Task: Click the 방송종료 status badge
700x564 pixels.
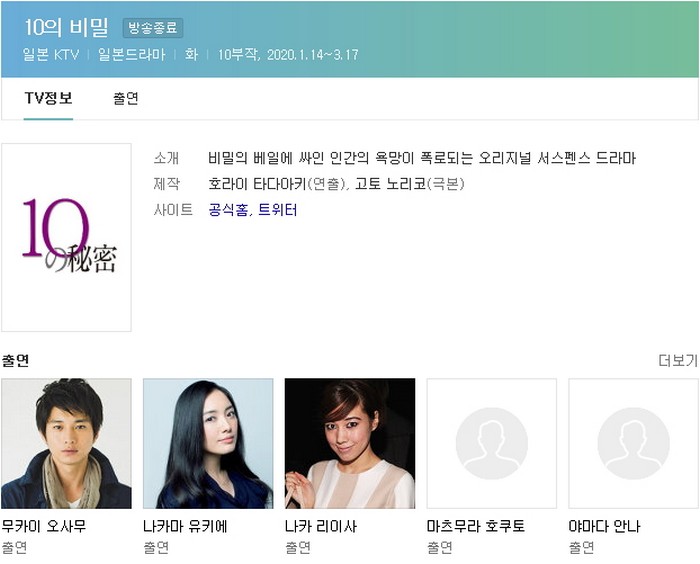Action: 153,28
